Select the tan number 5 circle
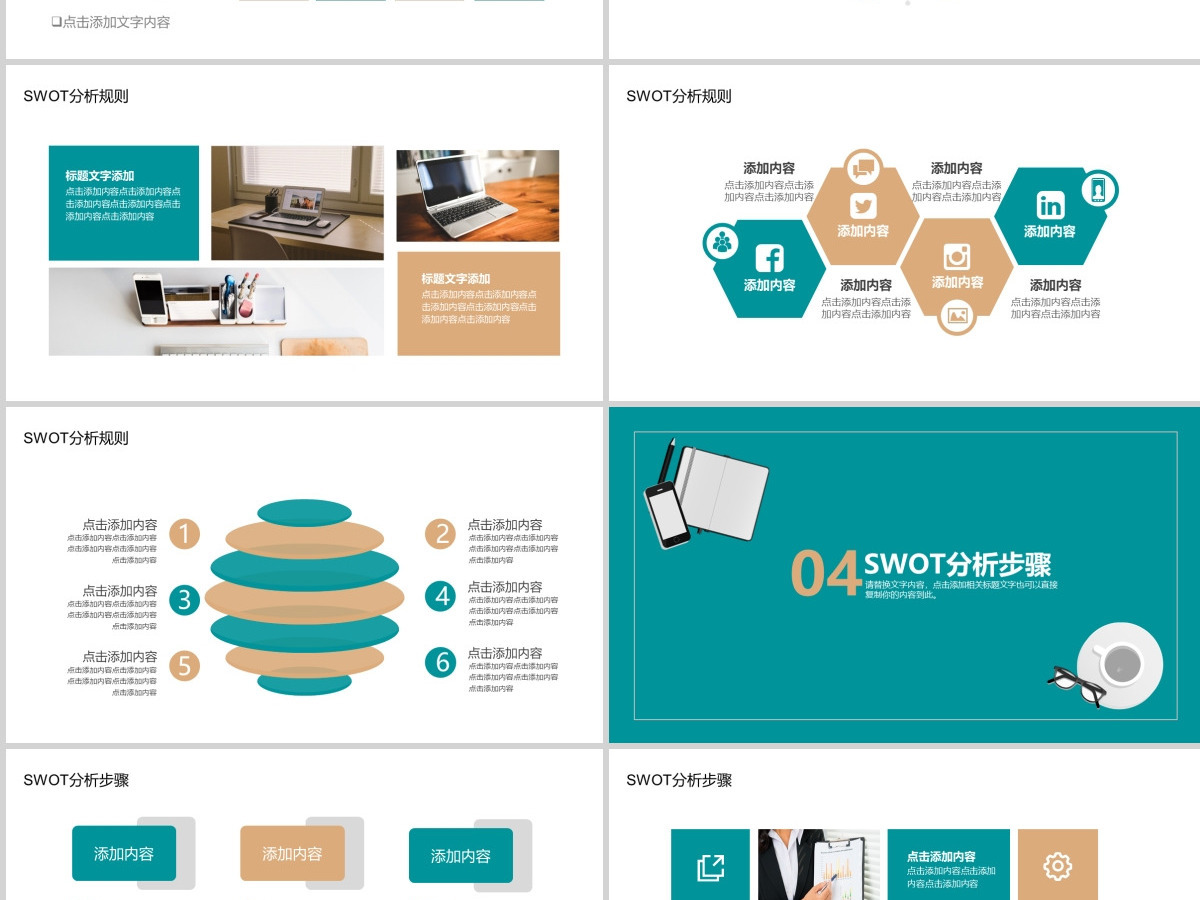The width and height of the screenshot is (1200, 900). 184,665
